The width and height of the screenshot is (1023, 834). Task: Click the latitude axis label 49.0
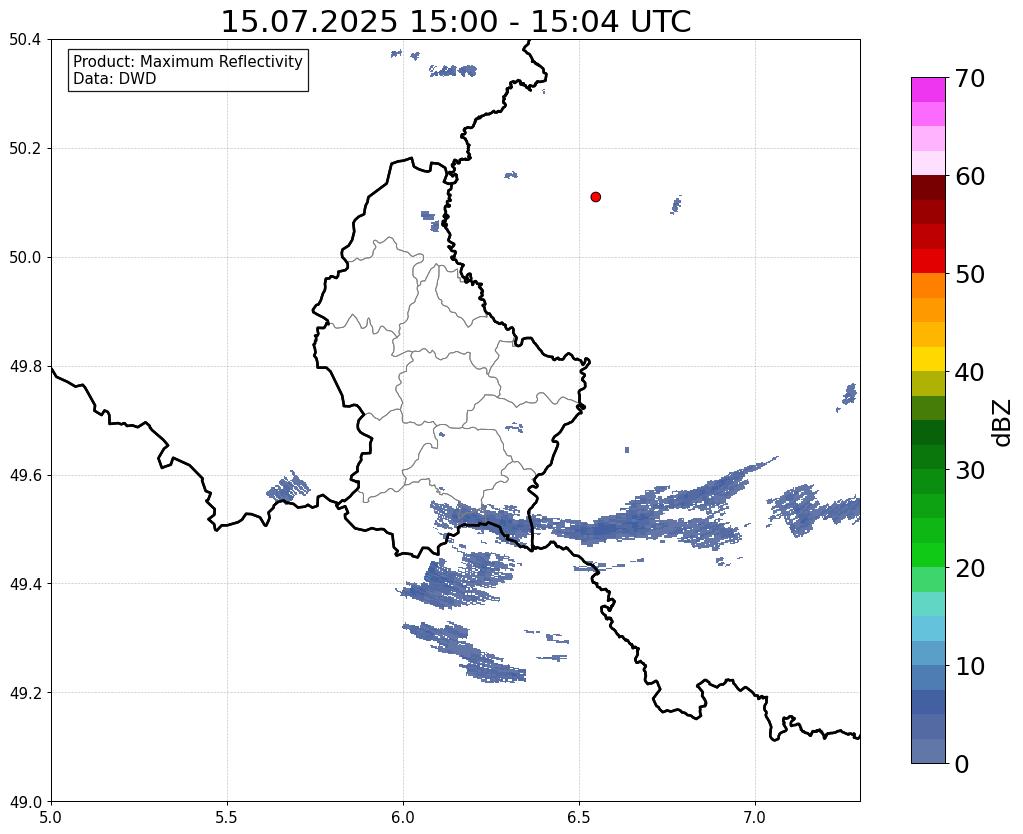point(25,802)
